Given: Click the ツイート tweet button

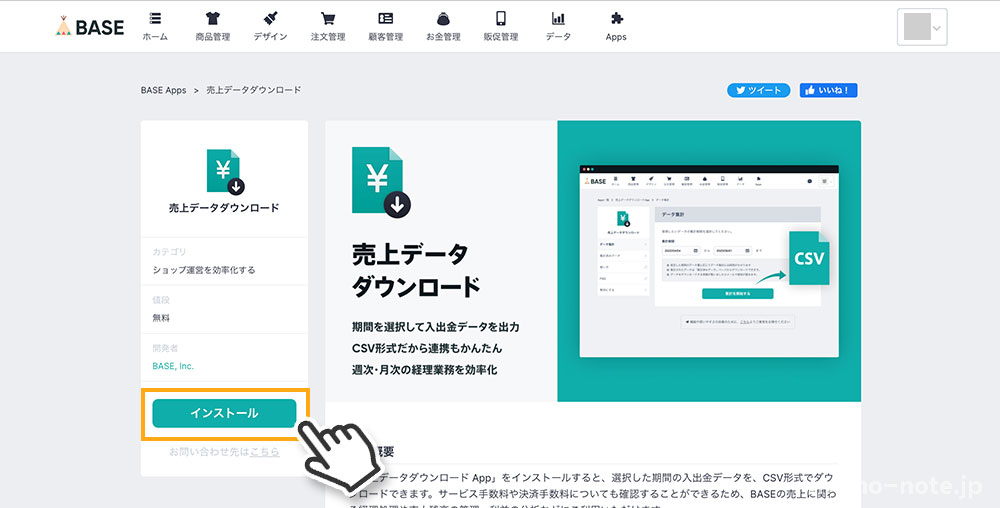Looking at the screenshot, I should click(758, 91).
